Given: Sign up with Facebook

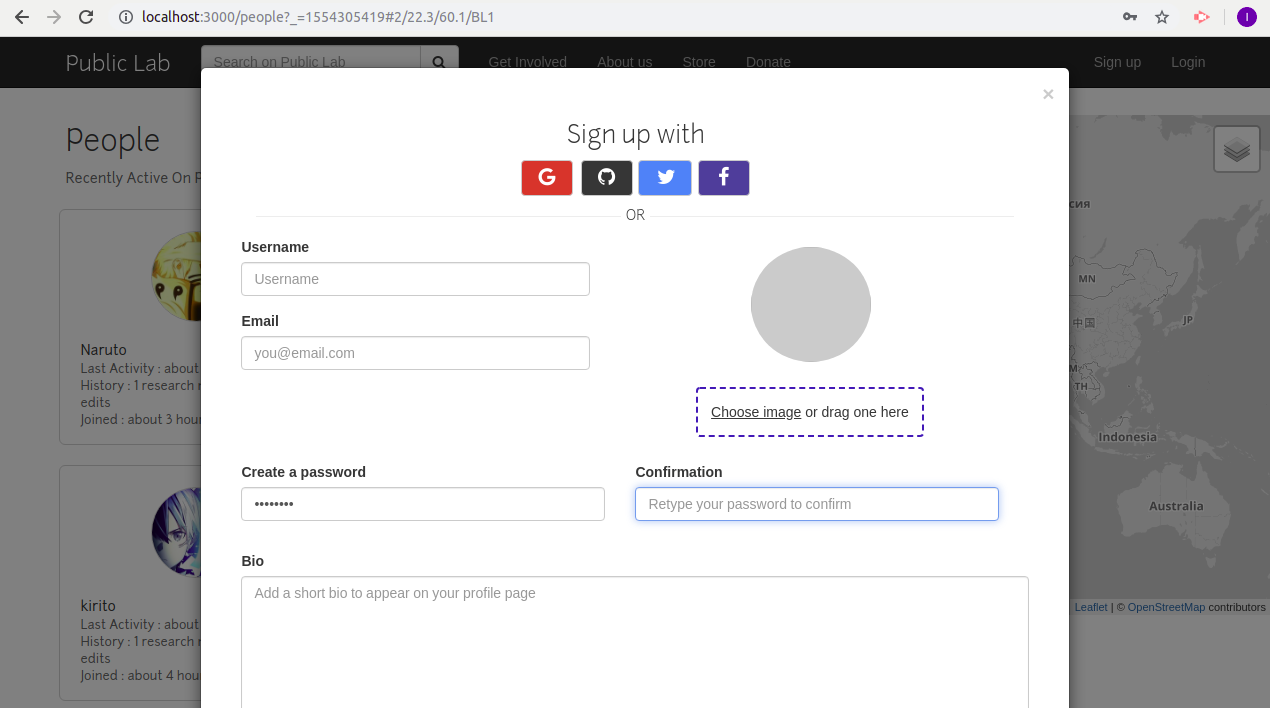Looking at the screenshot, I should (x=723, y=177).
